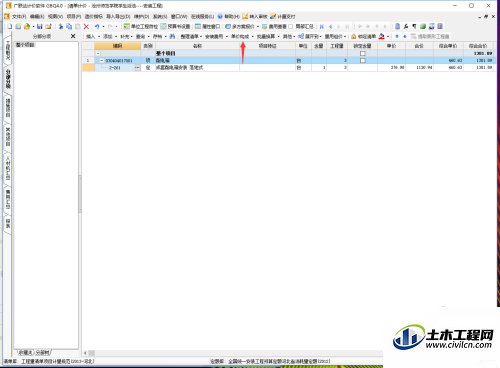
Task: Click the first-record navigation arrow
Action: 322,26
